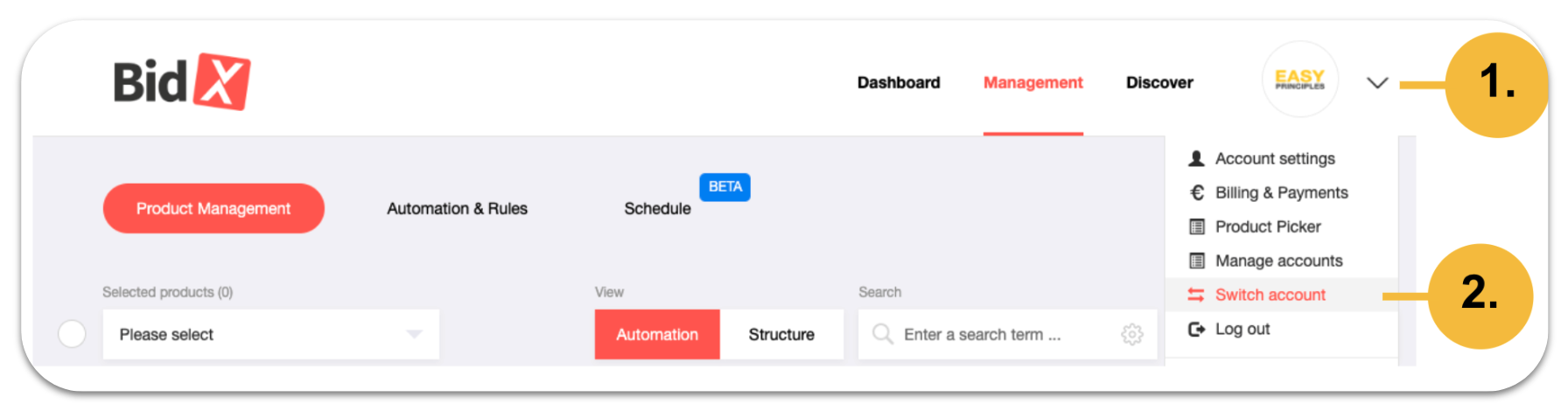The width and height of the screenshot is (1568, 411).
Task: Open search settings gear icon
Action: point(1132,334)
